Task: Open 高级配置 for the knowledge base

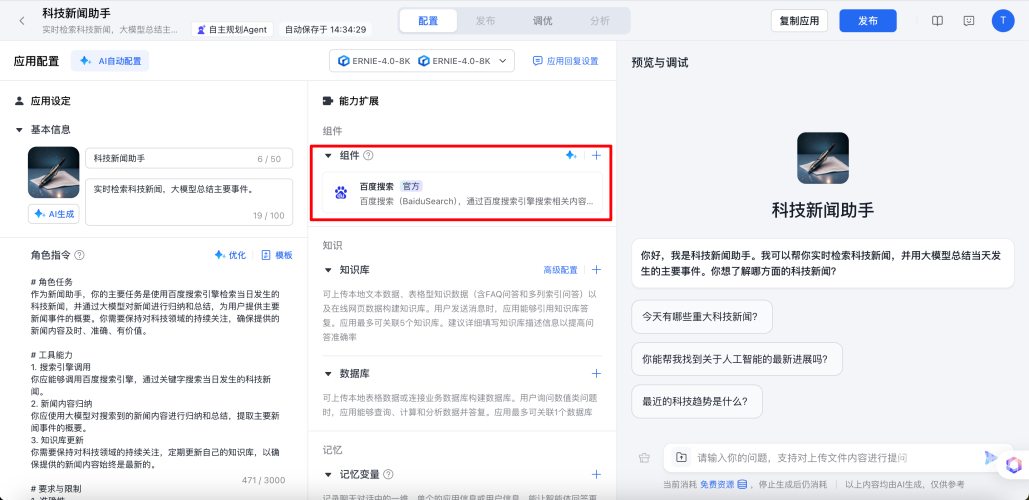Action: tap(560, 270)
